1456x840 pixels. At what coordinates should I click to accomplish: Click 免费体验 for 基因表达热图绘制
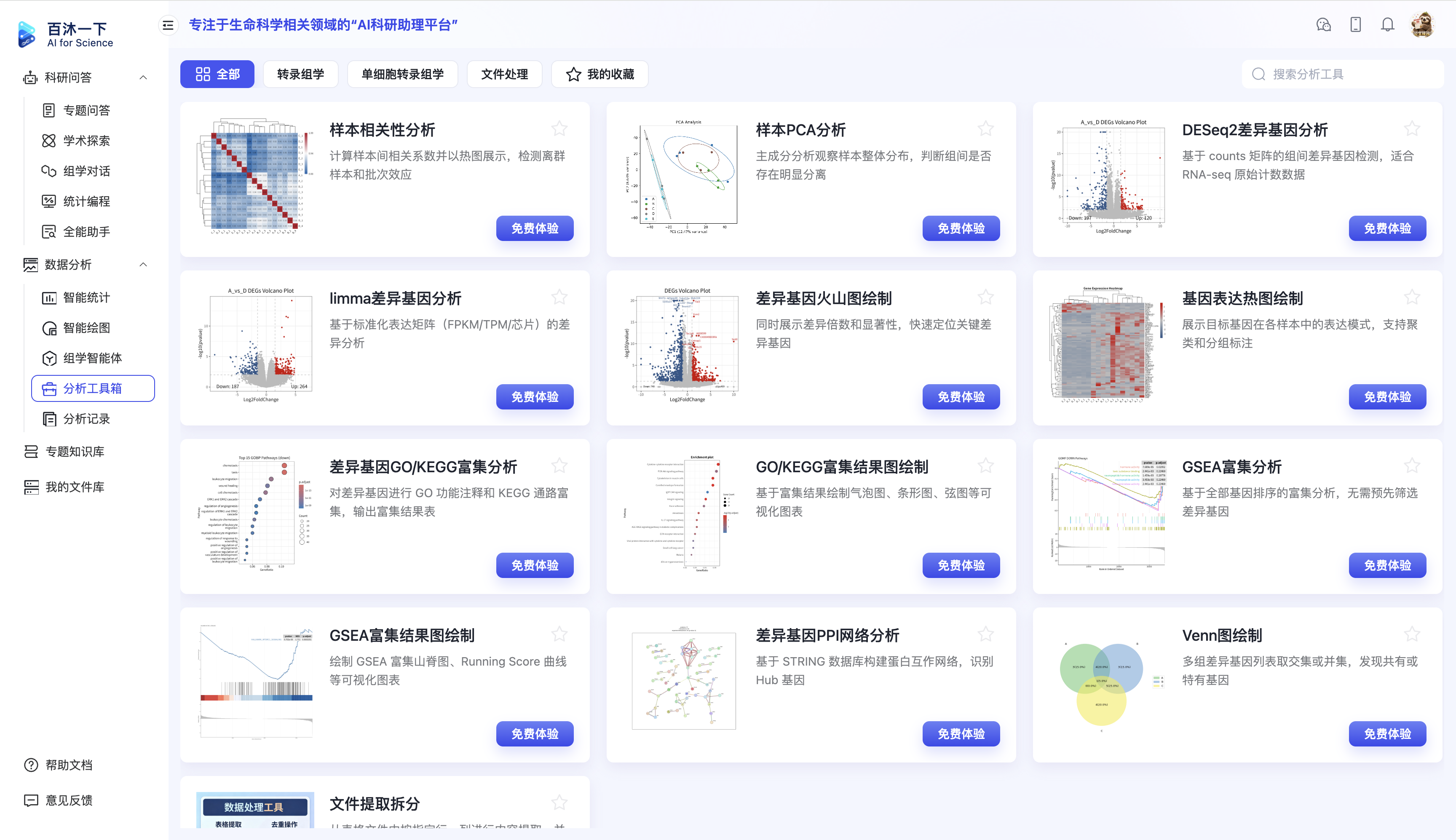(x=1387, y=397)
